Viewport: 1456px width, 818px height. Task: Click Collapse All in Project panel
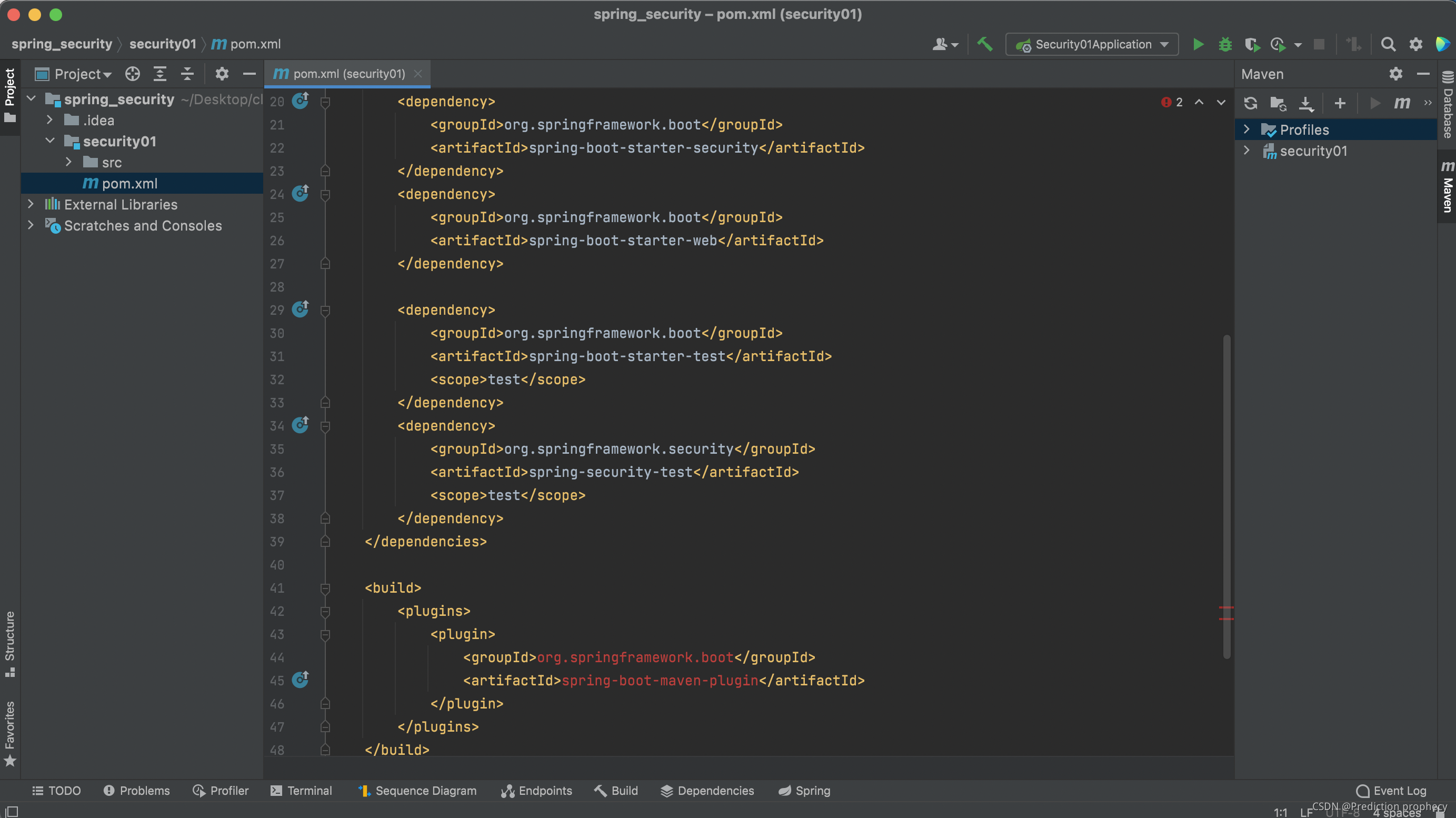[x=187, y=74]
